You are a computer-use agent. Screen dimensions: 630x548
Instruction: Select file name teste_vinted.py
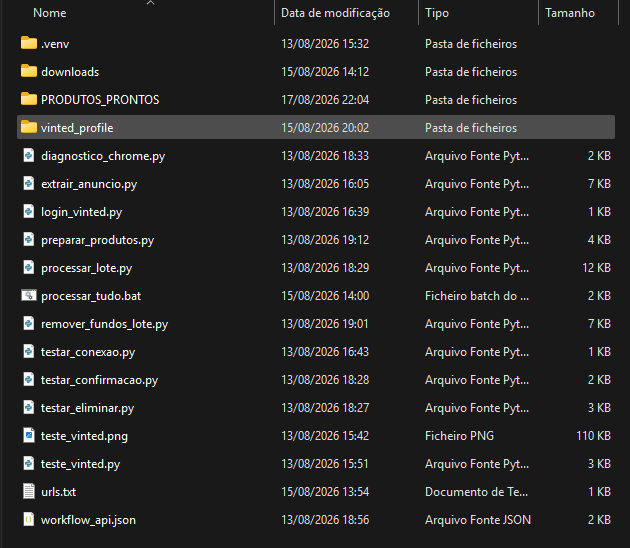80,464
